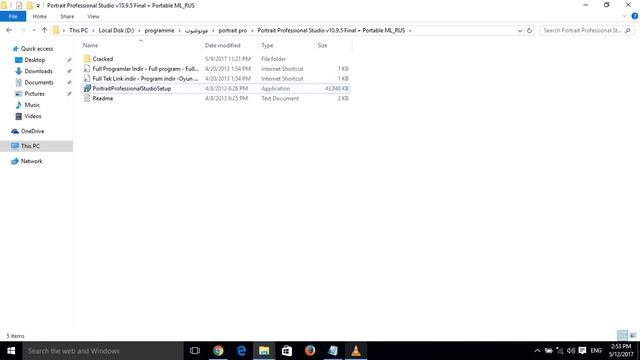The width and height of the screenshot is (640, 360).
Task: Open volume control in tray
Action: click(571, 351)
